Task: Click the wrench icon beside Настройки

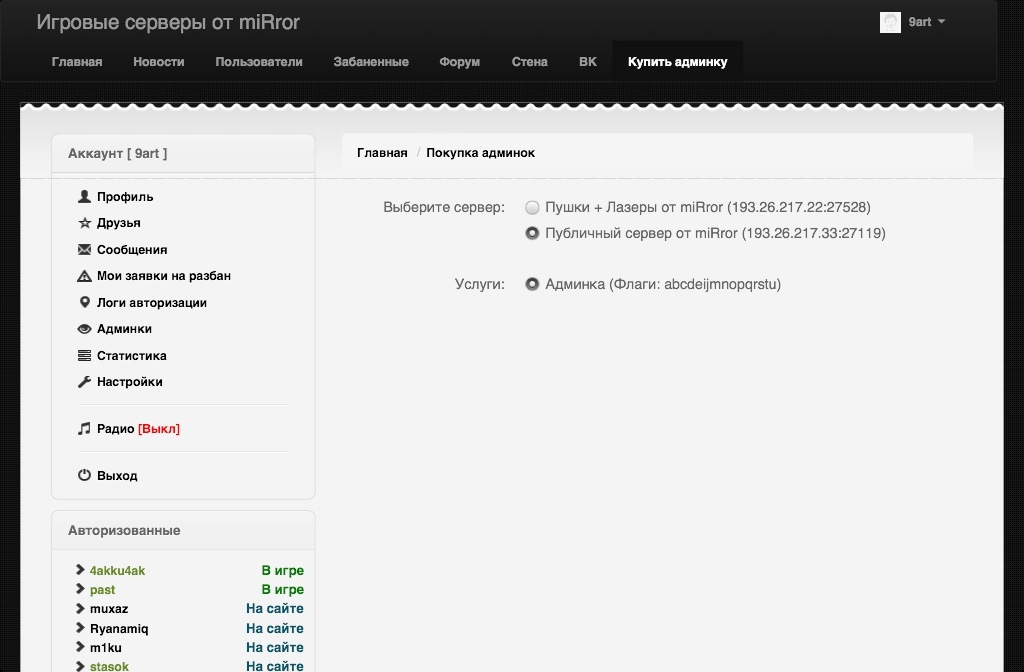Action: pos(84,382)
